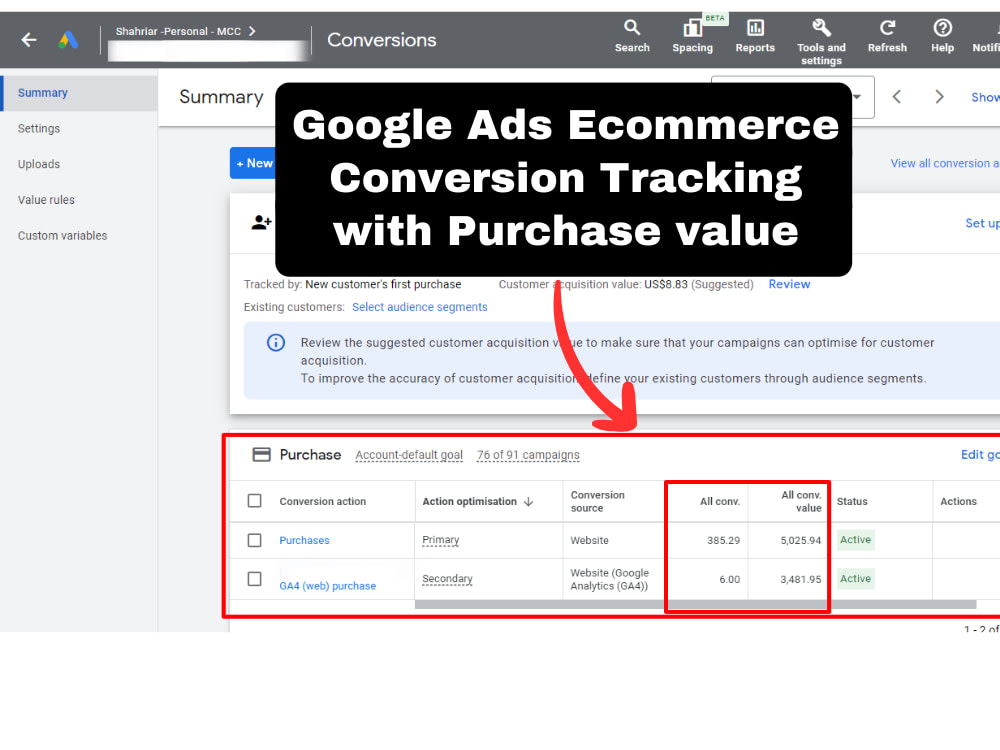1000x750 pixels.
Task: Click the Review acquisition value link
Action: click(789, 284)
